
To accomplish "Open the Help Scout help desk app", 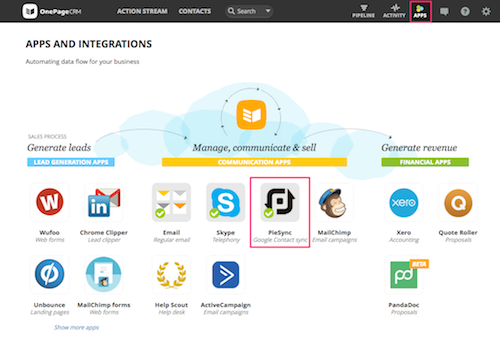I will point(171,274).
